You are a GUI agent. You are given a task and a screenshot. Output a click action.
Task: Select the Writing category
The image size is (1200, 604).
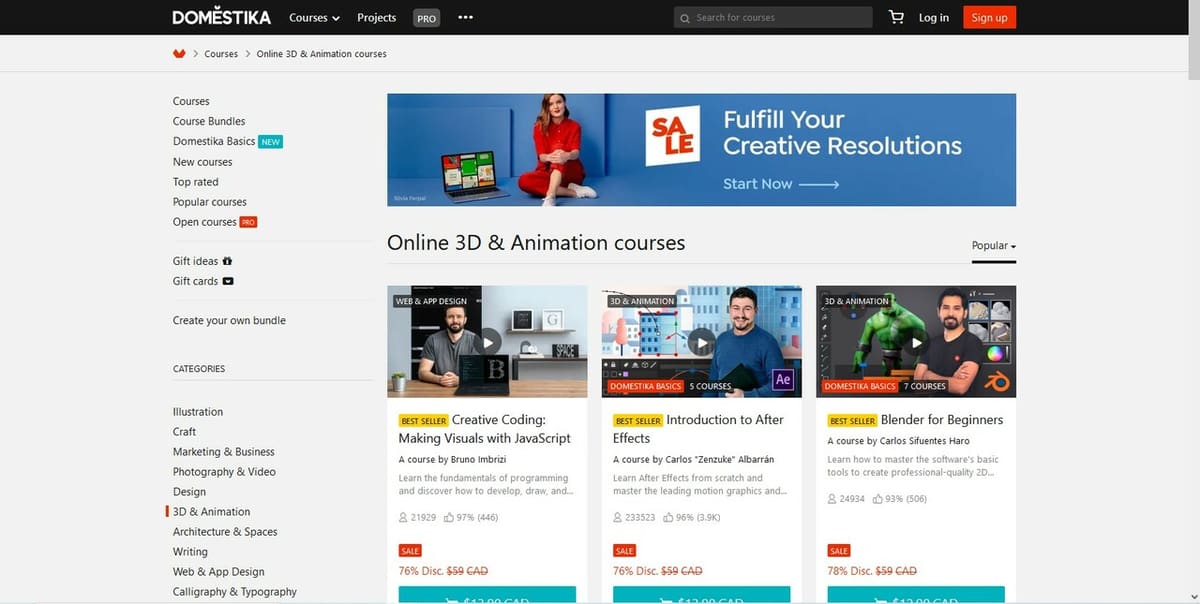pos(190,552)
